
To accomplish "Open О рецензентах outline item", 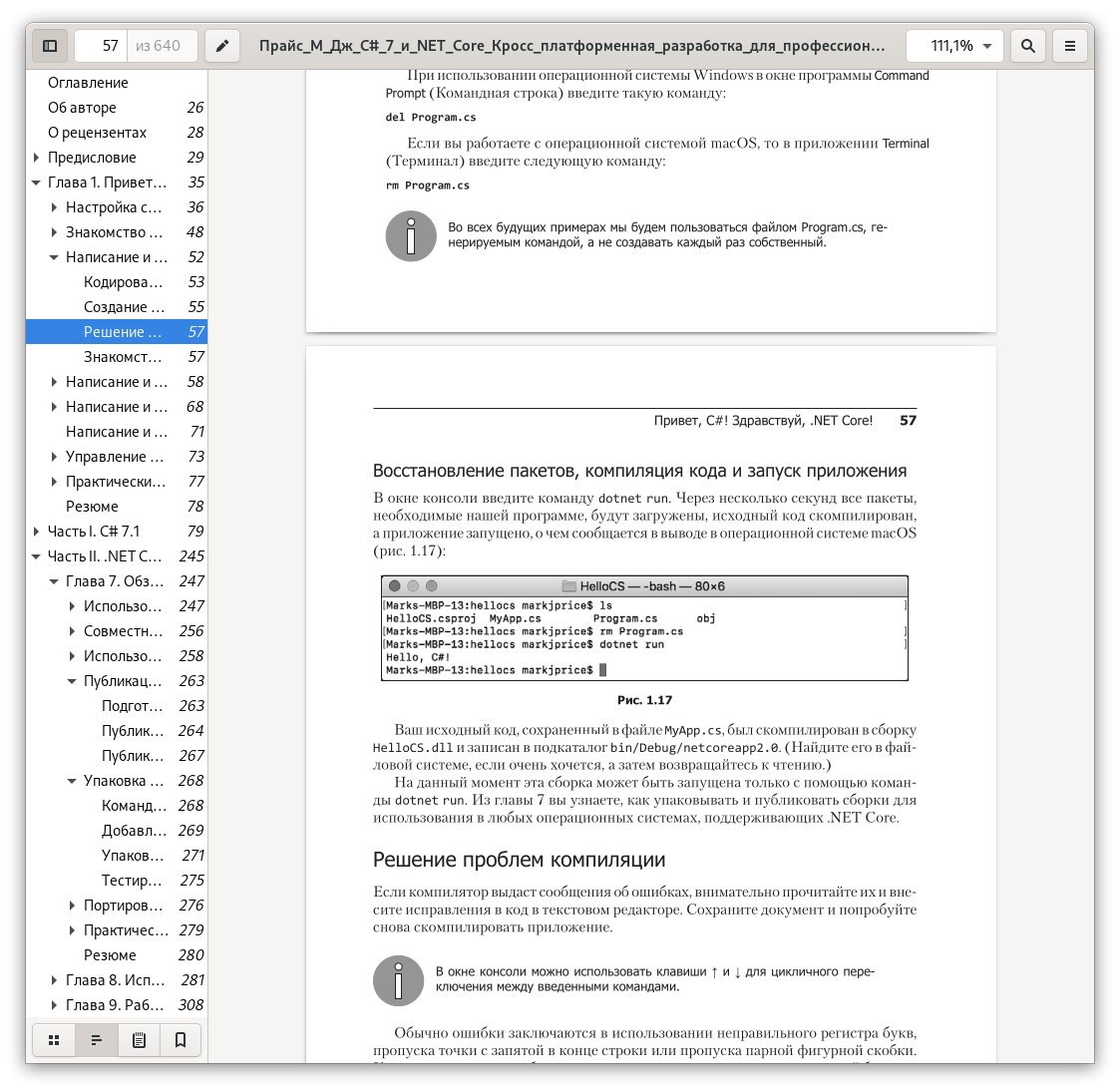I will pyautogui.click(x=117, y=133).
